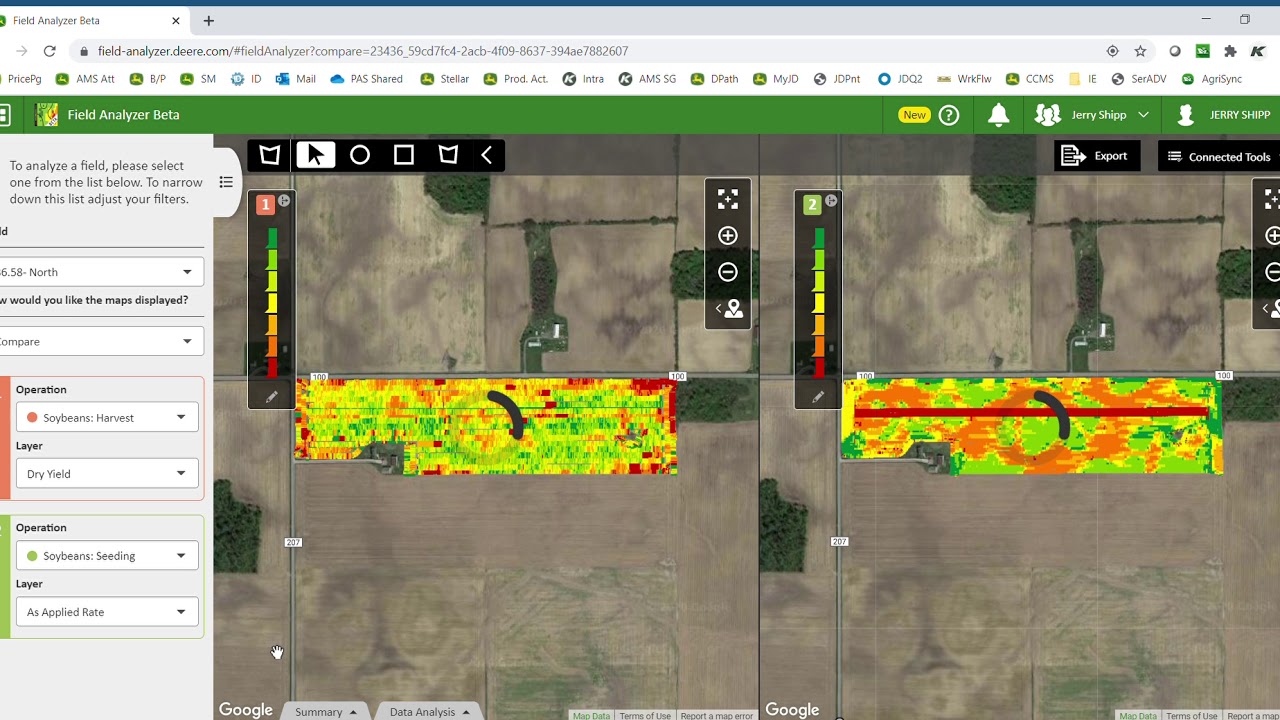Open the JERRY SHIPP user profile icon

pyautogui.click(x=1186, y=115)
